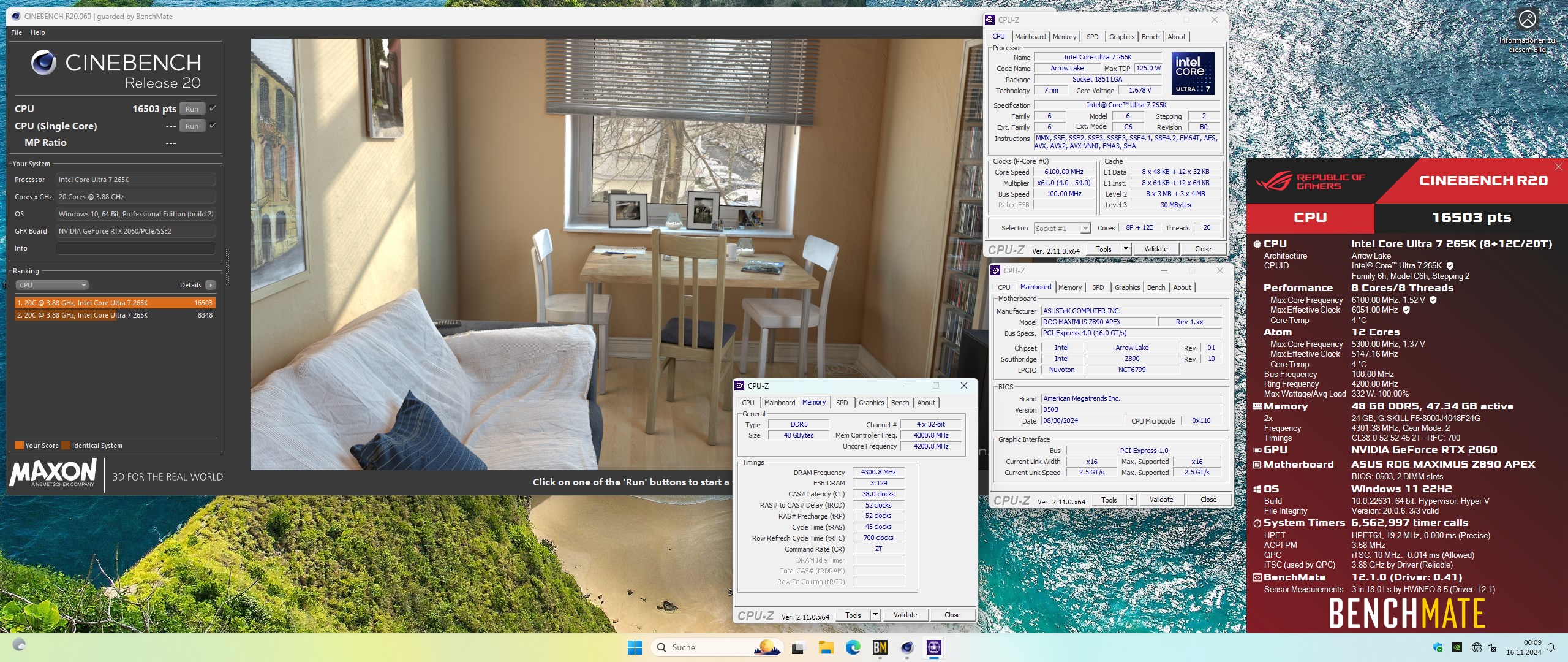The image size is (1568, 662).
Task: Click the GFX Board field showing RTX 2060
Action: pos(135,231)
